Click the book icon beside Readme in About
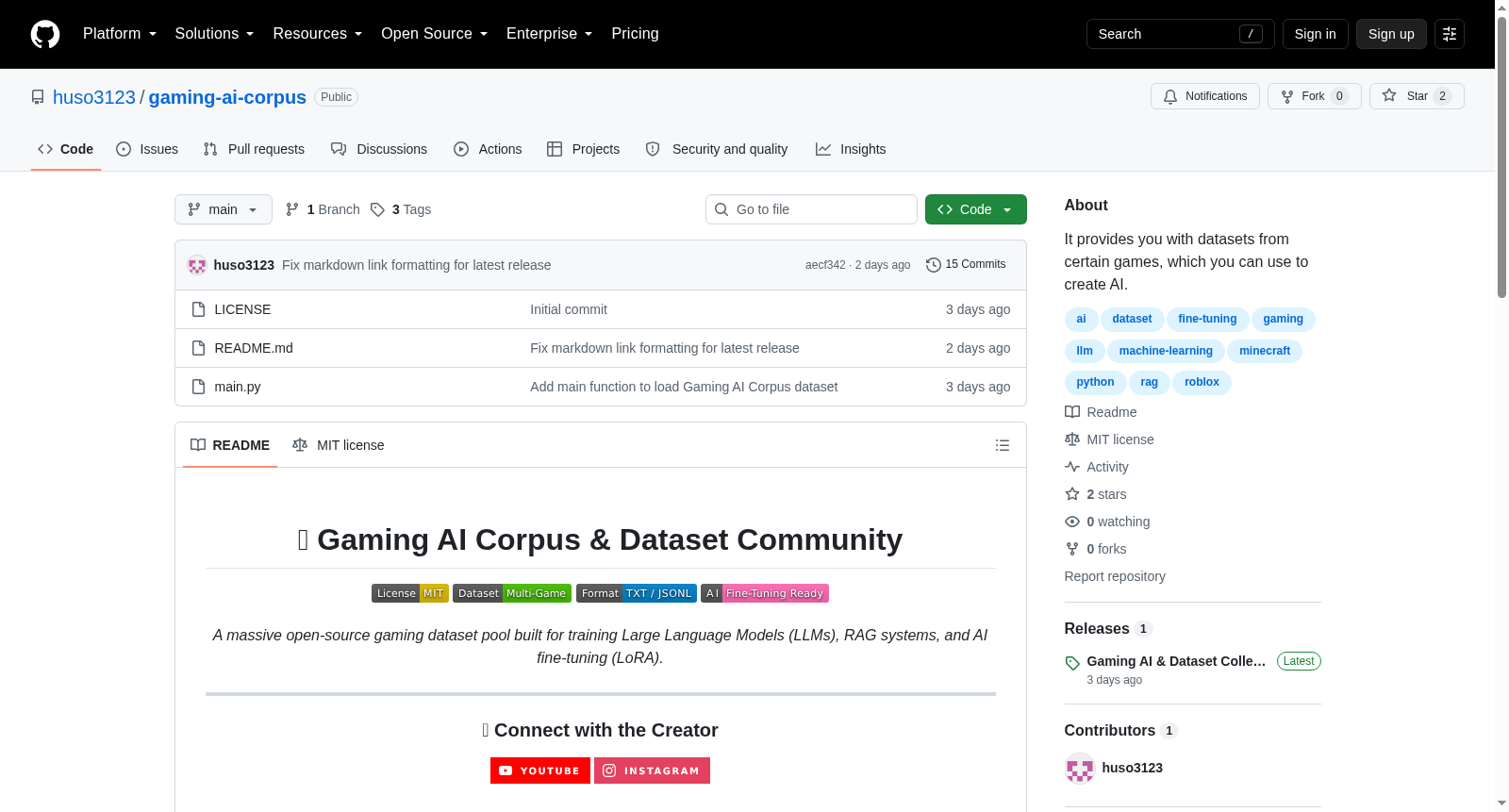1509x812 pixels. 1072,412
